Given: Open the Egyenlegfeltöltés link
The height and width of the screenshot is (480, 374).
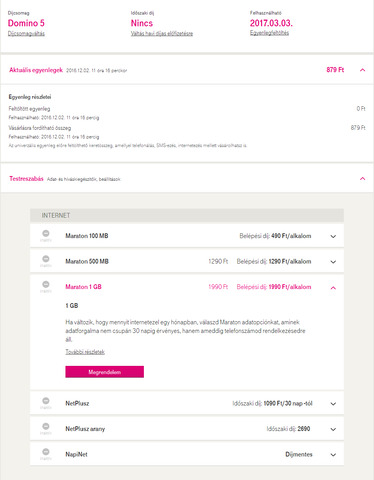Looking at the screenshot, I should click(x=269, y=33).
